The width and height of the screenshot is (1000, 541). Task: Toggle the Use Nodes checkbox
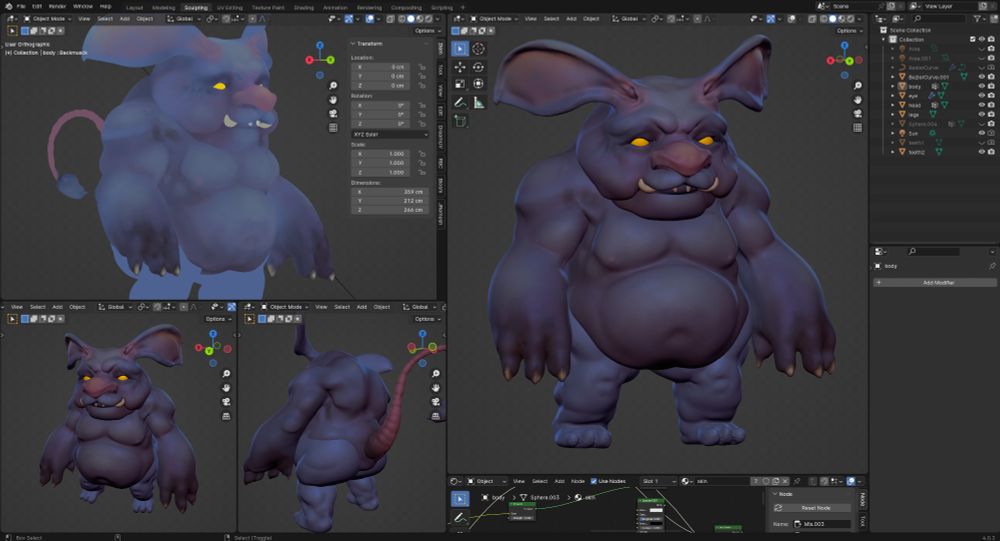(594, 481)
